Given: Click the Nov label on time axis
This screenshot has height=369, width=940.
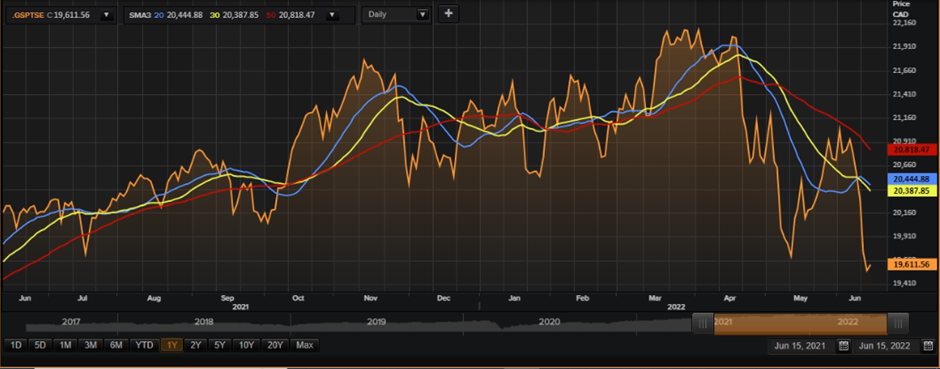Looking at the screenshot, I should 370,298.
